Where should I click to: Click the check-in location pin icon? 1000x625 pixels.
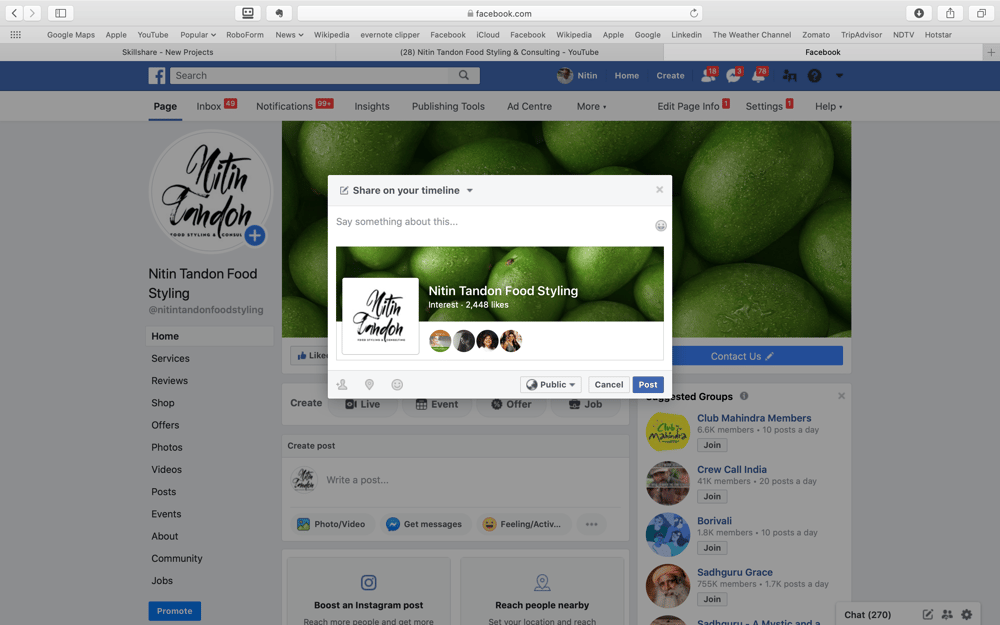pyautogui.click(x=369, y=385)
